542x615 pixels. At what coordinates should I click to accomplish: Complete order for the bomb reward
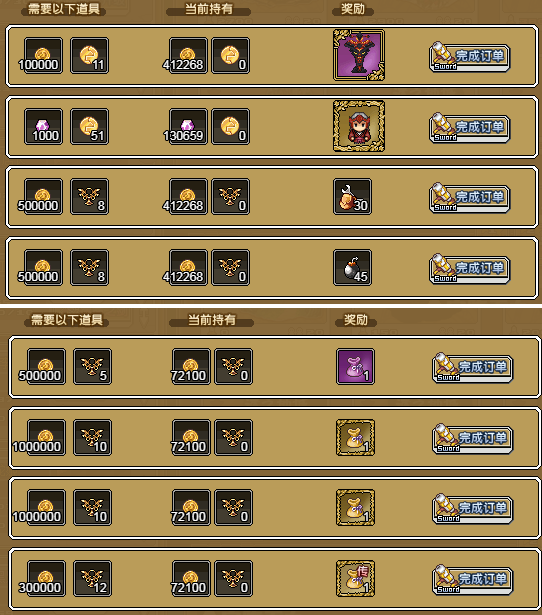pyautogui.click(x=469, y=269)
